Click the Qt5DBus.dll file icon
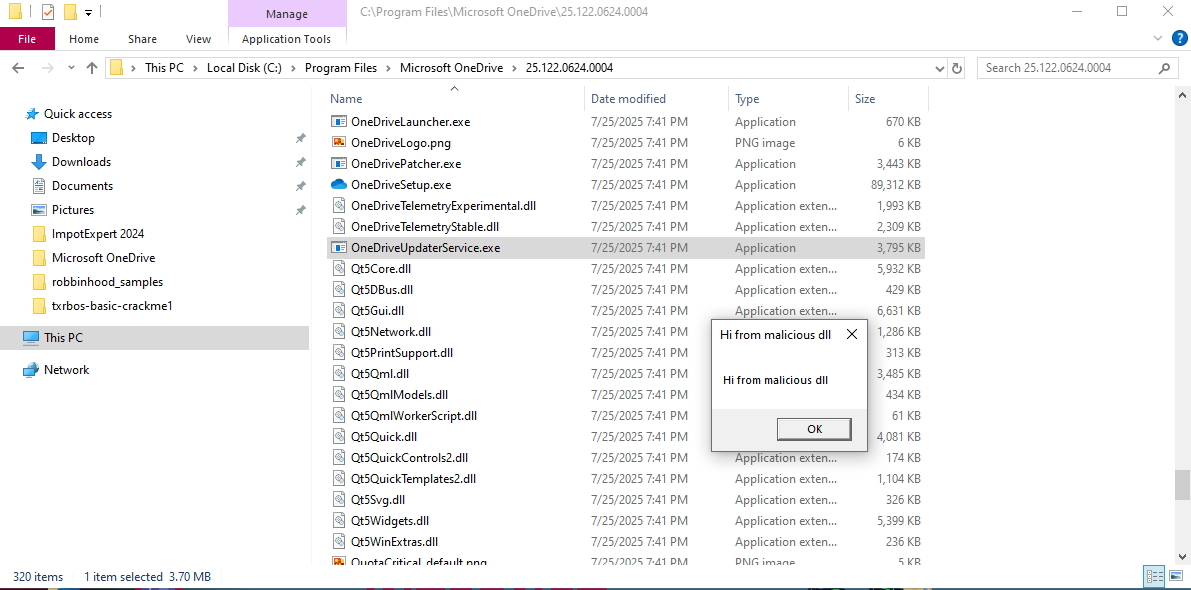This screenshot has height=590, width=1191. tap(339, 289)
